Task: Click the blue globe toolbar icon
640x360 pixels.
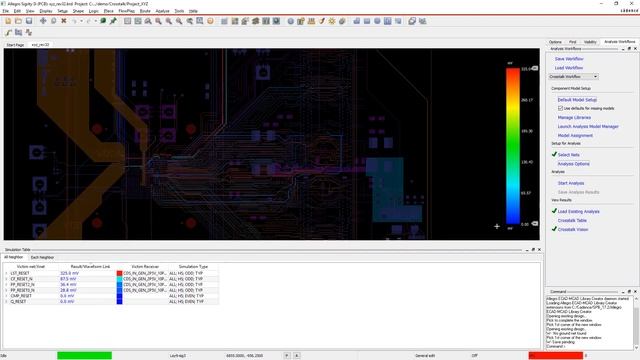Action: point(291,21)
